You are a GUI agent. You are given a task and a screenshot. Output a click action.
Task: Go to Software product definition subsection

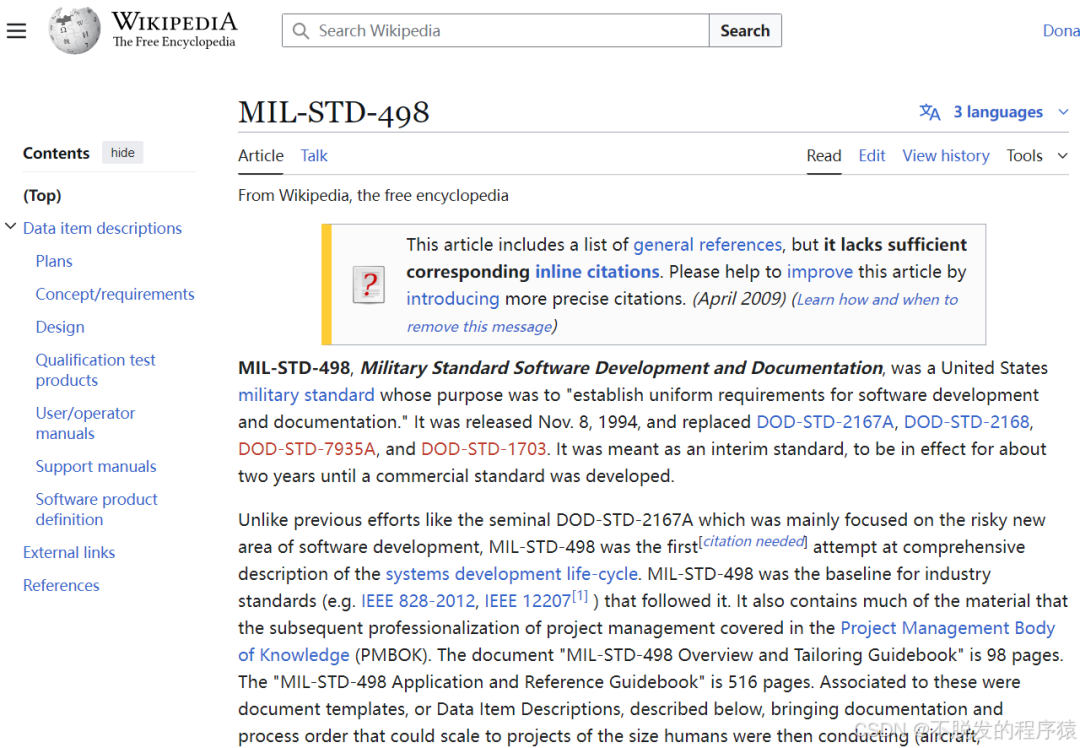(96, 509)
